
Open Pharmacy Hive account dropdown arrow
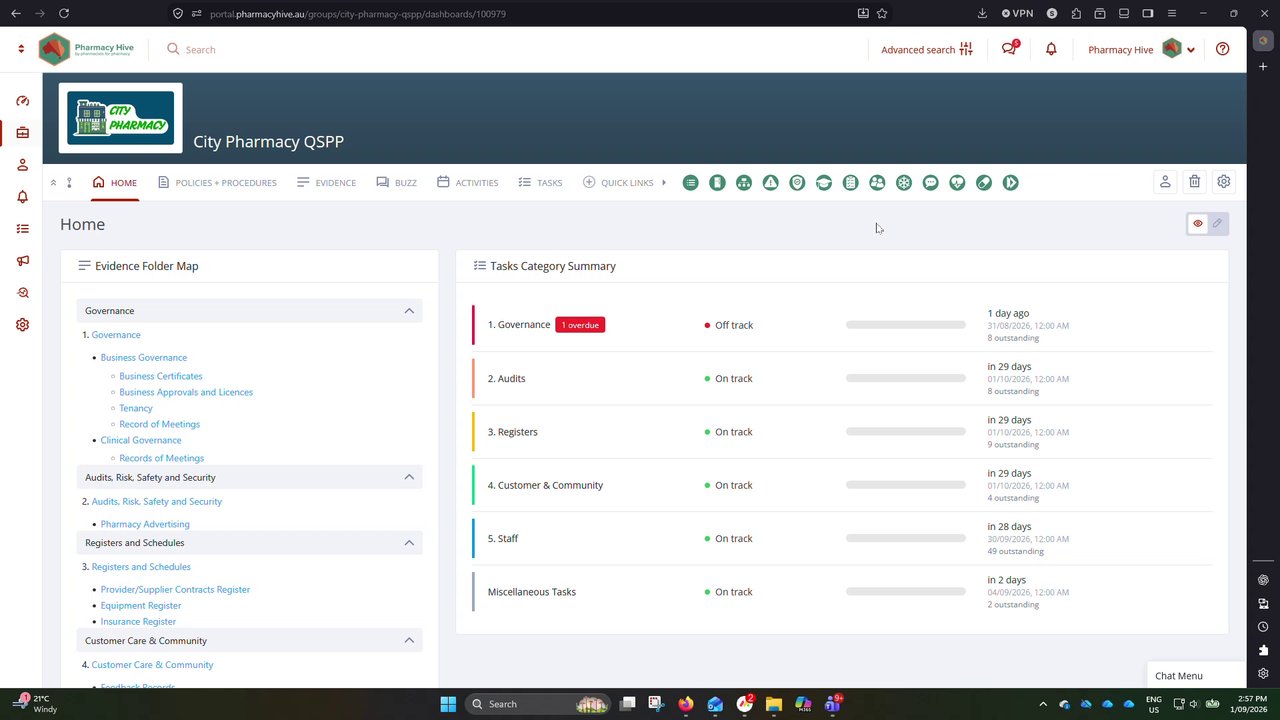(x=1190, y=50)
